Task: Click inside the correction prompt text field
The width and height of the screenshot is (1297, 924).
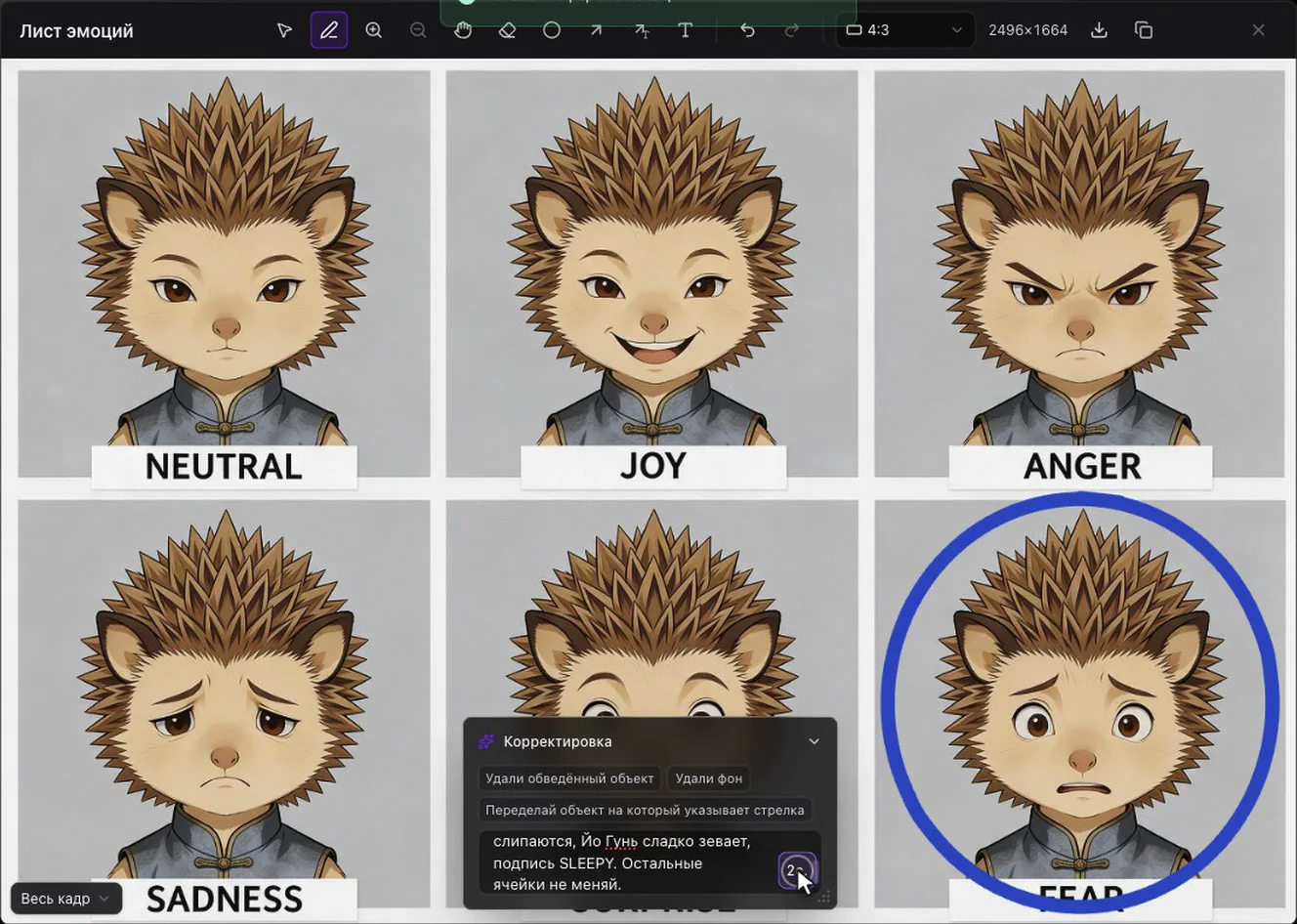Action: 625,862
